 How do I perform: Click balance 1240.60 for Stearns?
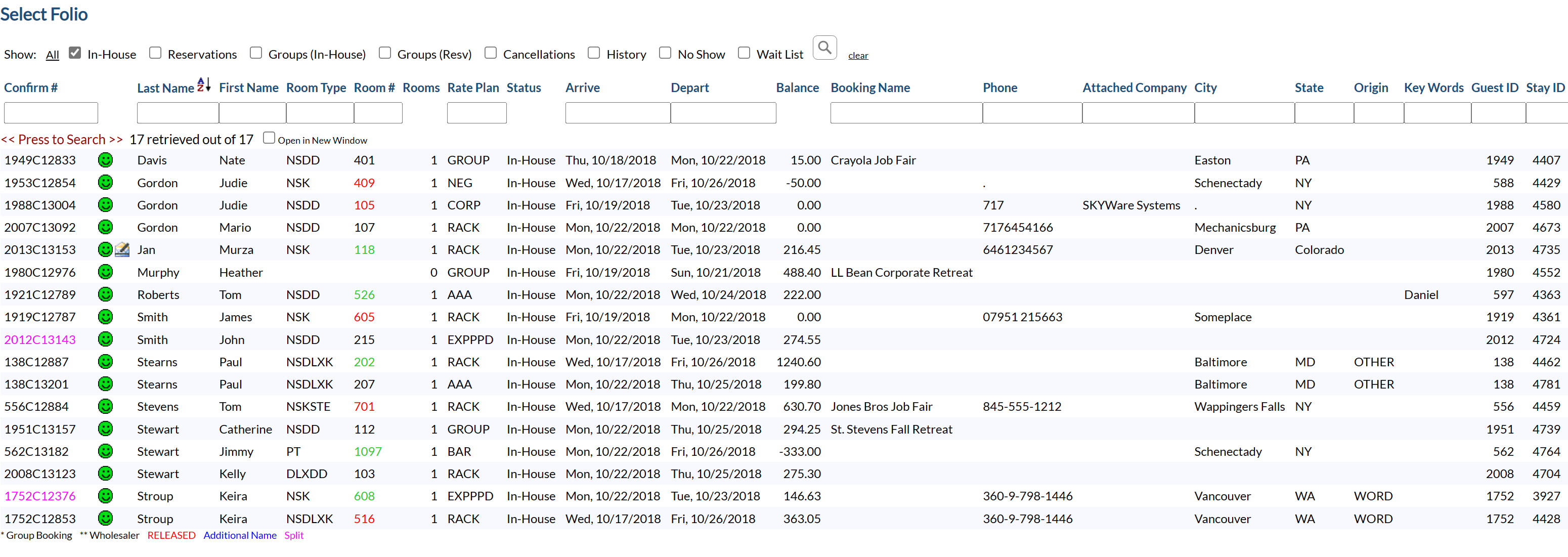point(799,362)
